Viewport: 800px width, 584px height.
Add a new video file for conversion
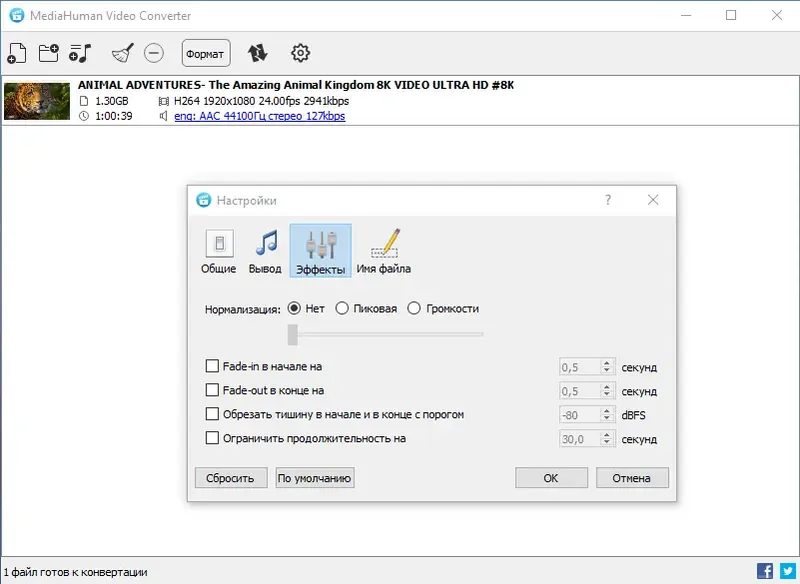tap(16, 52)
